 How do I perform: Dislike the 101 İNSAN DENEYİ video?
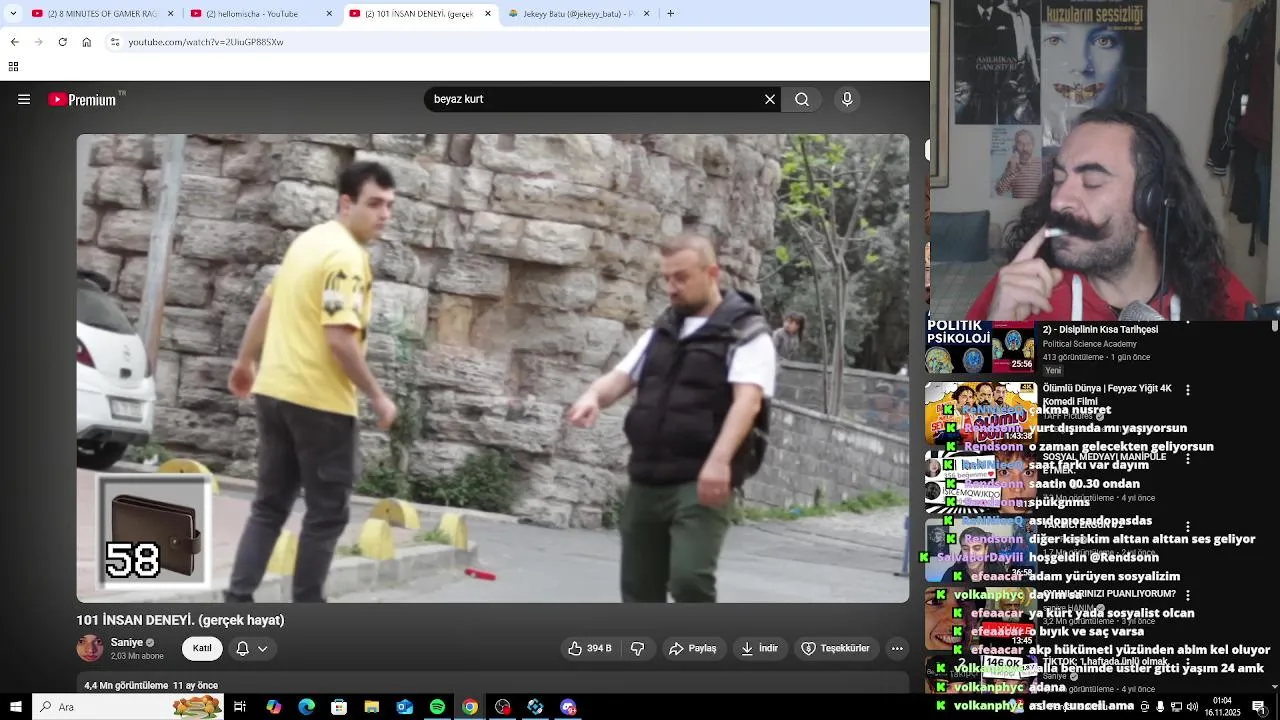(637, 648)
